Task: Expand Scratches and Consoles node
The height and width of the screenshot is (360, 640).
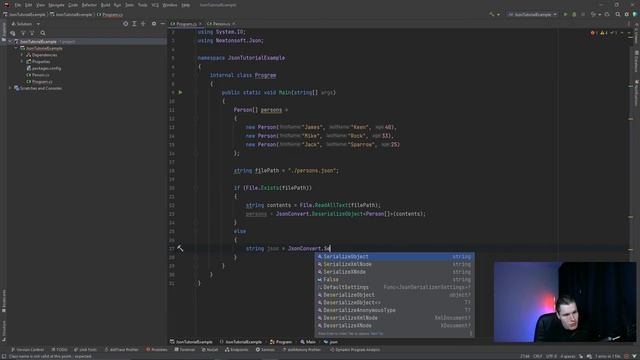Action: (10, 88)
